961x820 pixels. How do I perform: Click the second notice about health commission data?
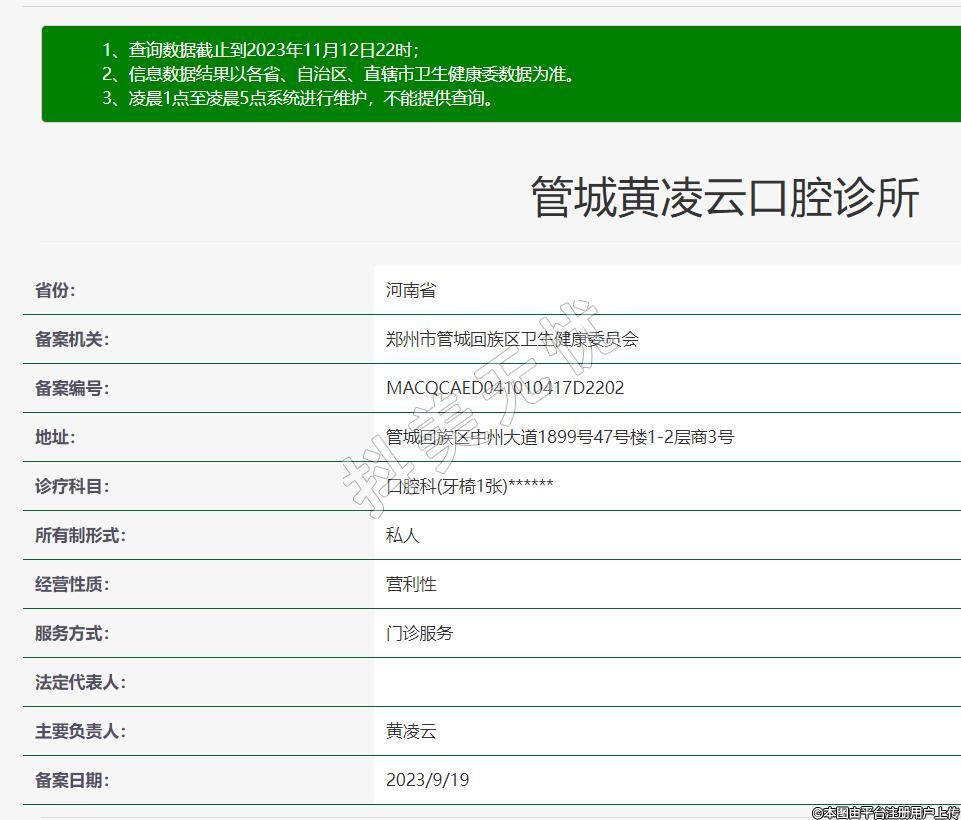pos(339,74)
